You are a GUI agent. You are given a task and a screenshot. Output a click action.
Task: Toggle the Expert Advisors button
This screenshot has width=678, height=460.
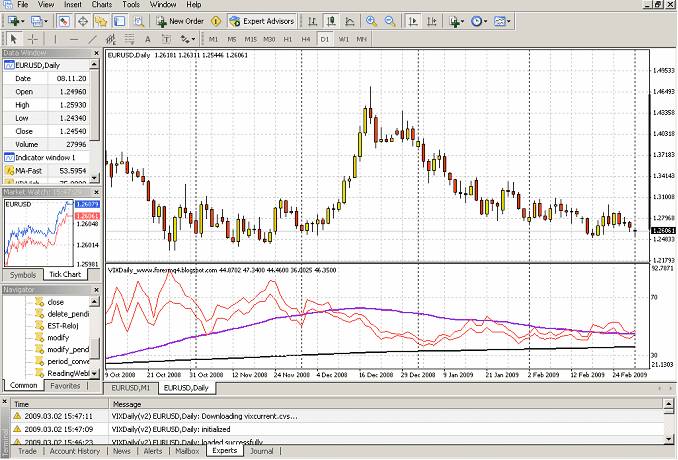(260, 20)
